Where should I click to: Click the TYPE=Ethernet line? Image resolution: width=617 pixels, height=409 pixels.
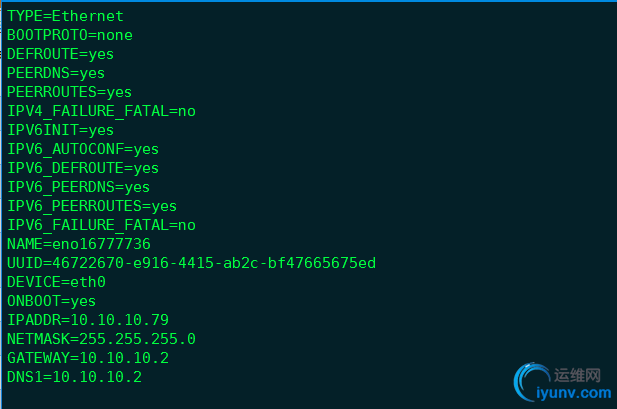click(x=66, y=16)
